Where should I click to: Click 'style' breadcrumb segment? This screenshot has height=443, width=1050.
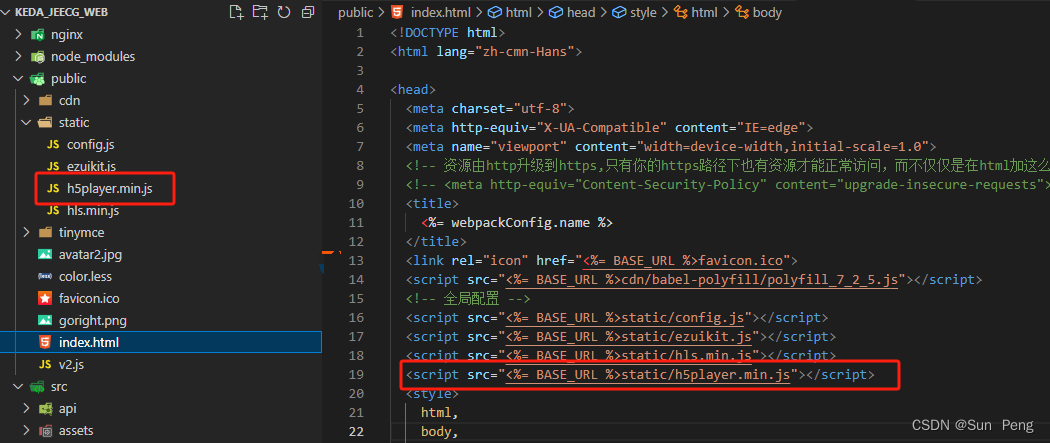(643, 12)
